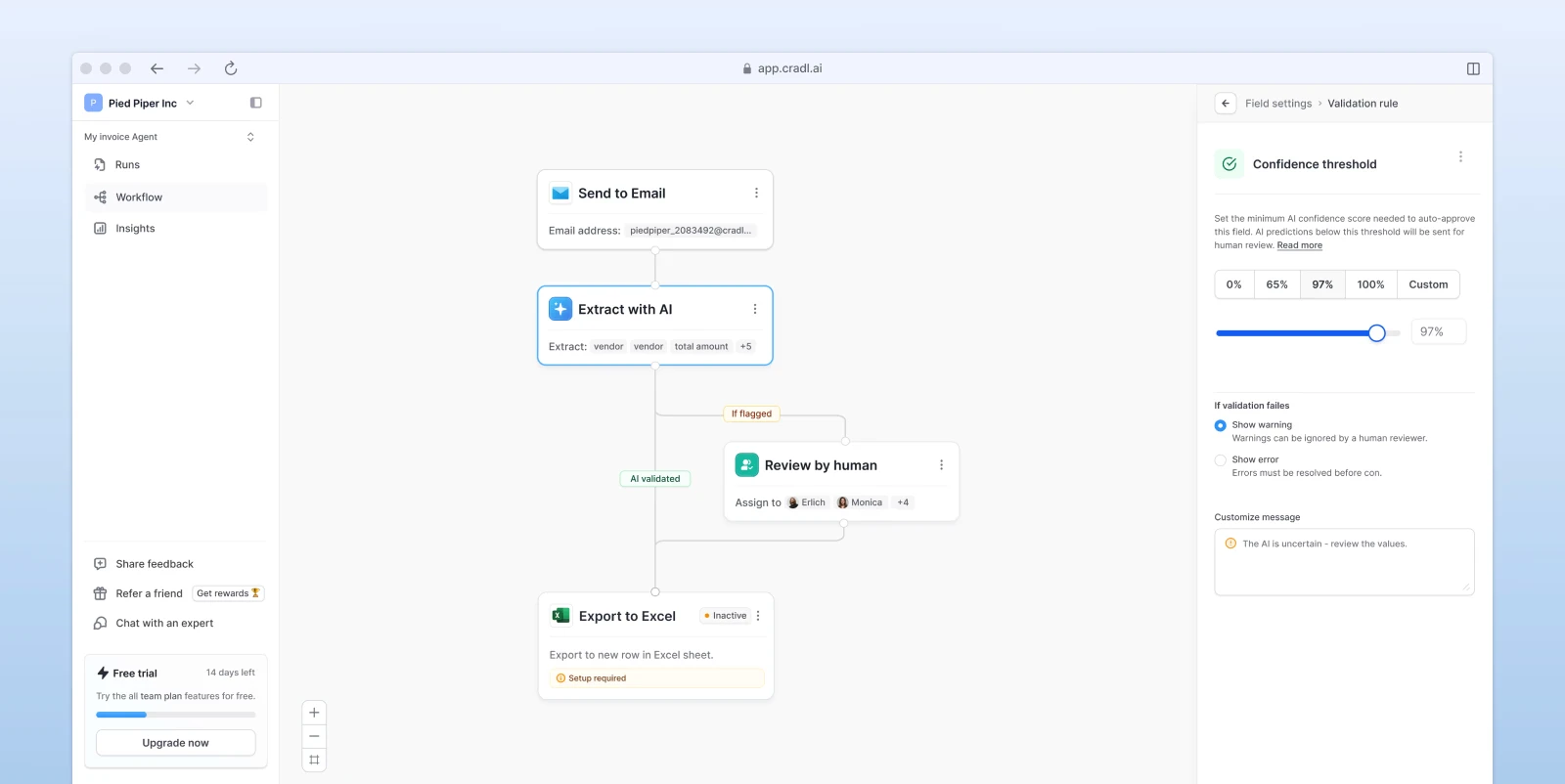Collapse the left sidebar panel icon
The image size is (1565, 784).
[256, 103]
